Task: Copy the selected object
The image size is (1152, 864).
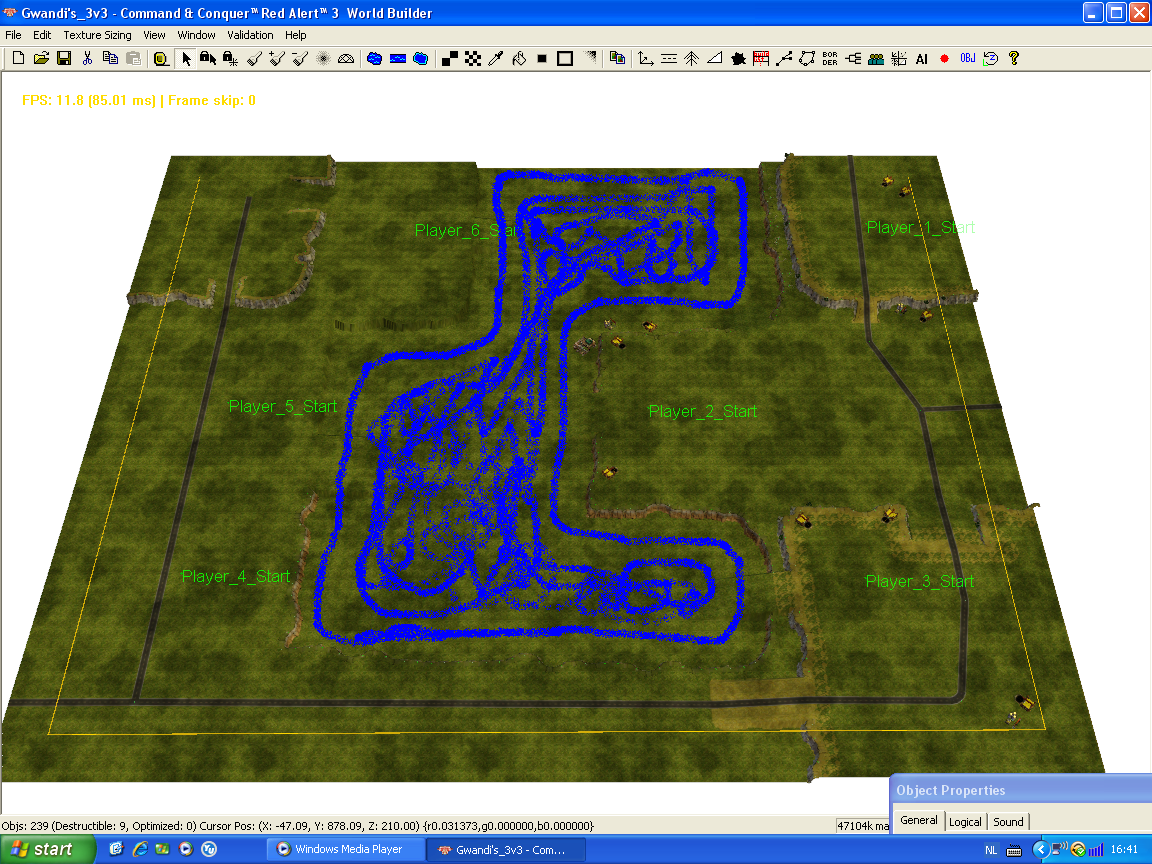Action: (110, 58)
